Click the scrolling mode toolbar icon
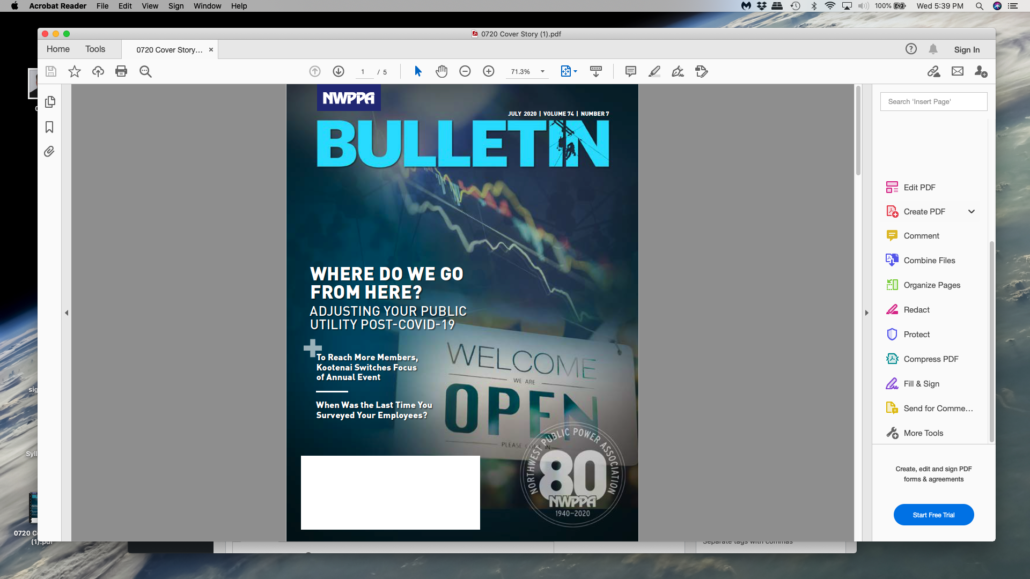 pyautogui.click(x=596, y=71)
